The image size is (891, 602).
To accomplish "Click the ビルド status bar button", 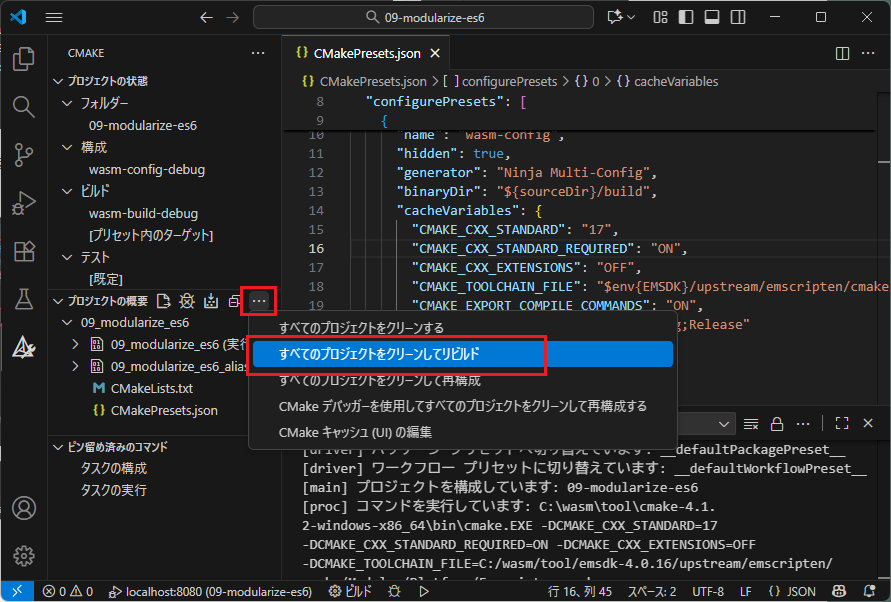I will (350, 592).
